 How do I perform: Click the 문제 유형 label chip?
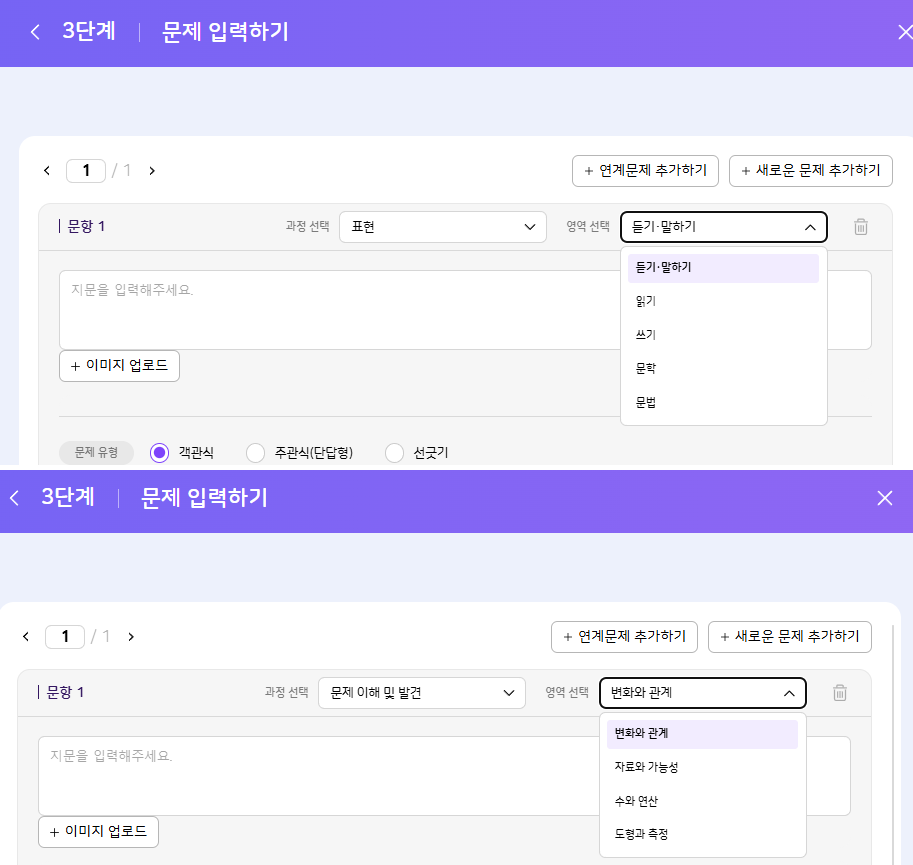pyautogui.click(x=97, y=452)
